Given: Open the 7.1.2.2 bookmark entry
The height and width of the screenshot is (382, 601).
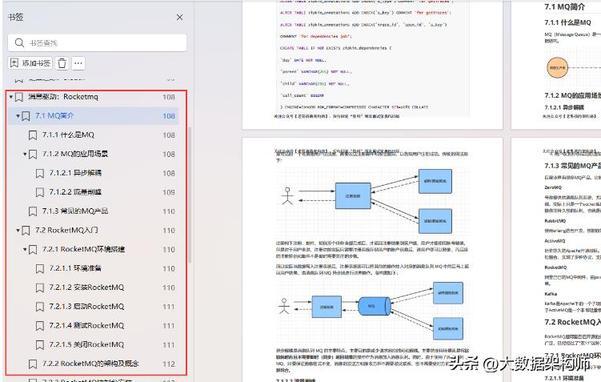Looking at the screenshot, I should [x=75, y=192].
